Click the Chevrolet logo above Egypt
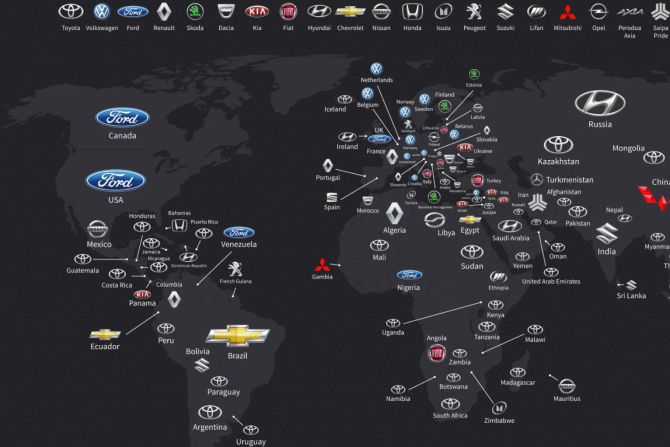 tap(470, 220)
